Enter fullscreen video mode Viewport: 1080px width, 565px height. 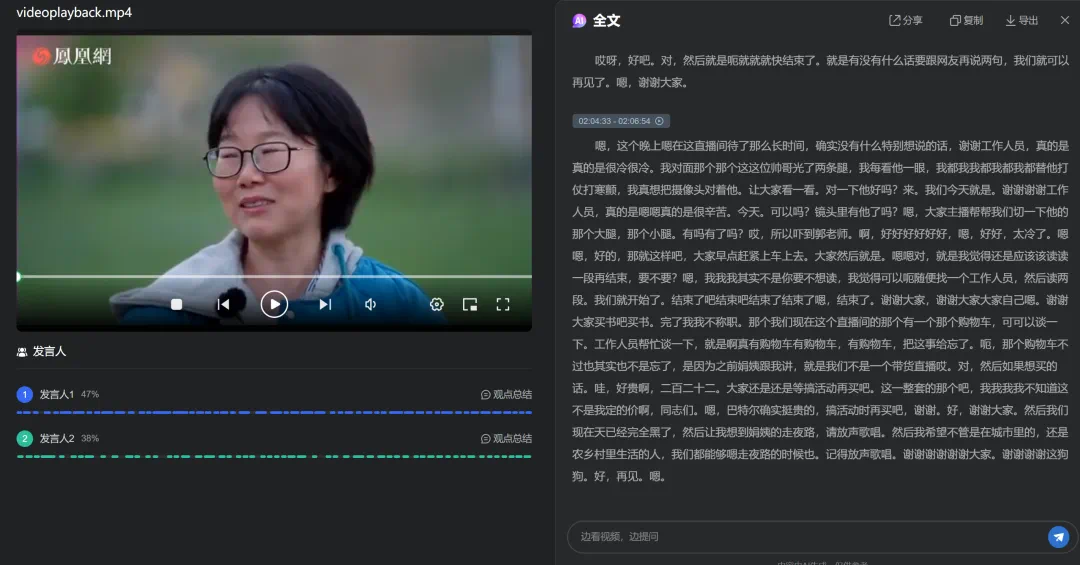pyautogui.click(x=503, y=304)
